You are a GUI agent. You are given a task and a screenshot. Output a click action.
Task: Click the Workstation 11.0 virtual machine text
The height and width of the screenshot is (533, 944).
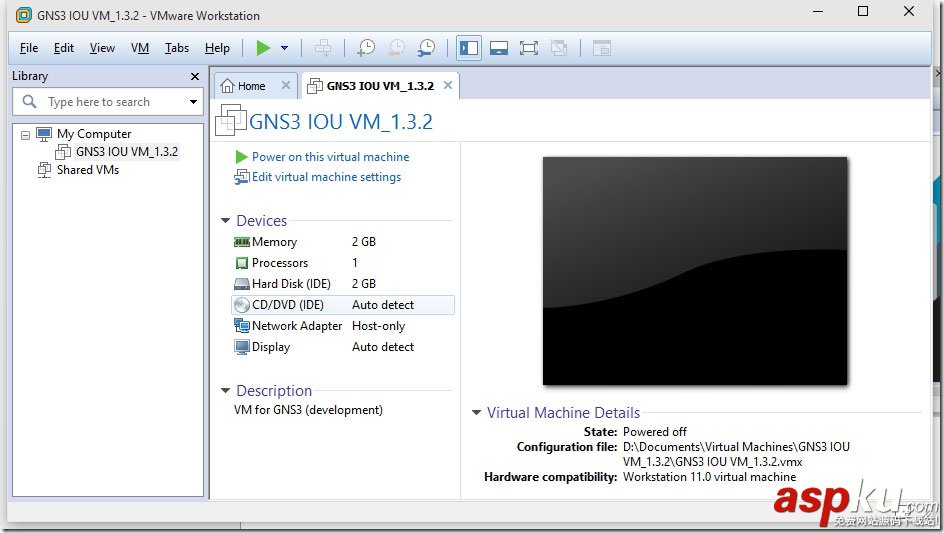coord(709,477)
